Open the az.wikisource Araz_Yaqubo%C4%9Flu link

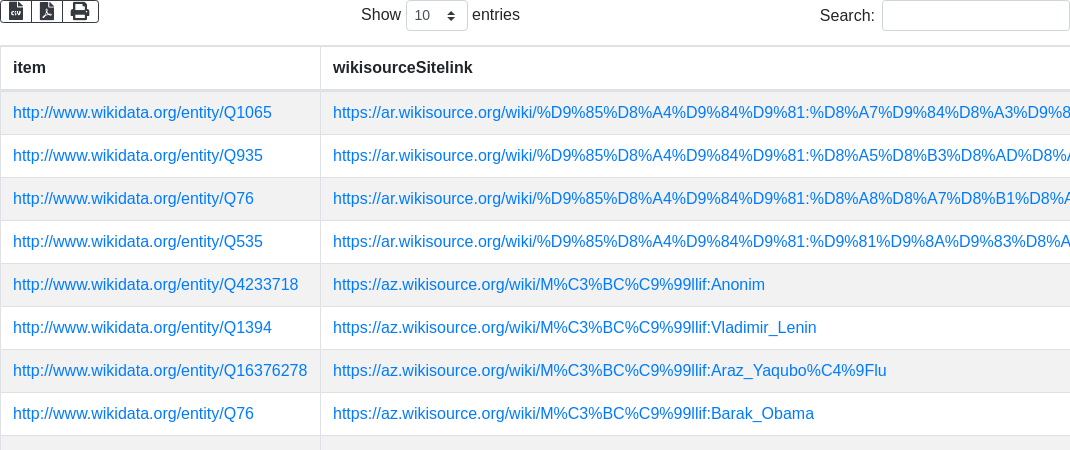[609, 371]
